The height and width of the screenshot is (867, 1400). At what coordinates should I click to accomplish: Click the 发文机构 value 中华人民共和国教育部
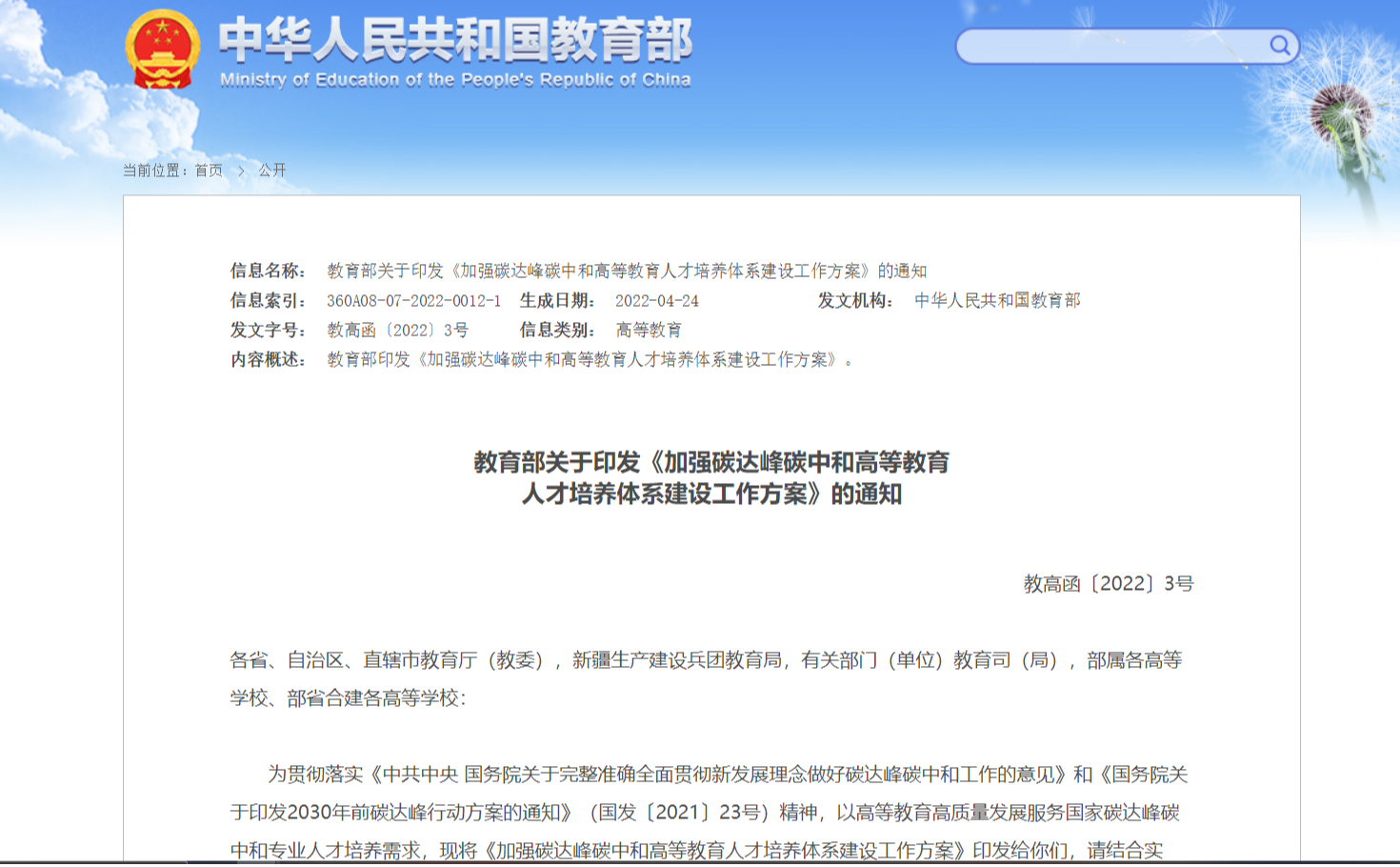click(x=996, y=301)
